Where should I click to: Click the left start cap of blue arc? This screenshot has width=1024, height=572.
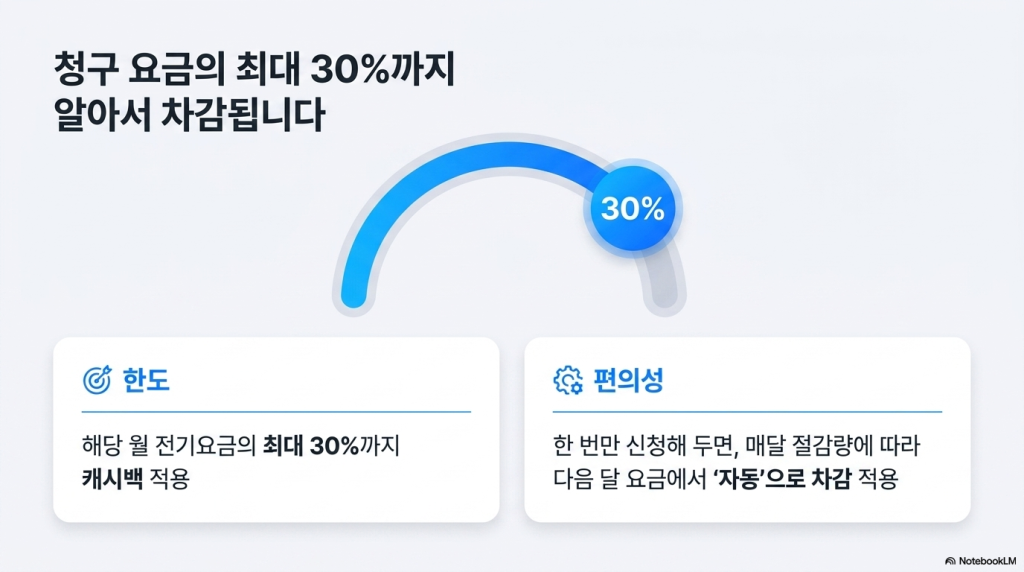(x=354, y=295)
